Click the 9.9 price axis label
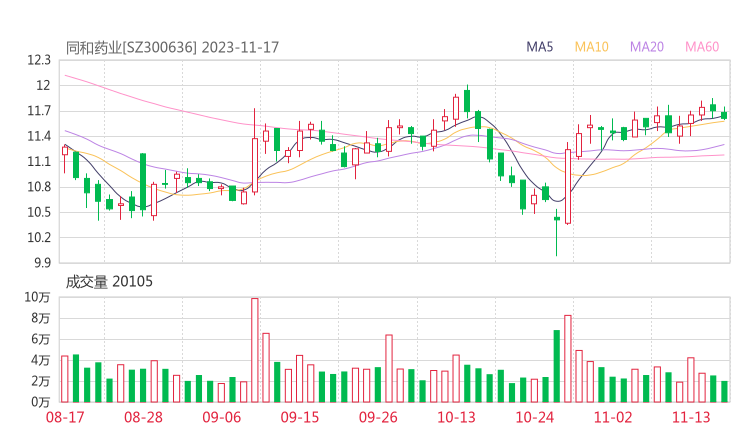The image size is (740, 440). click(42, 262)
